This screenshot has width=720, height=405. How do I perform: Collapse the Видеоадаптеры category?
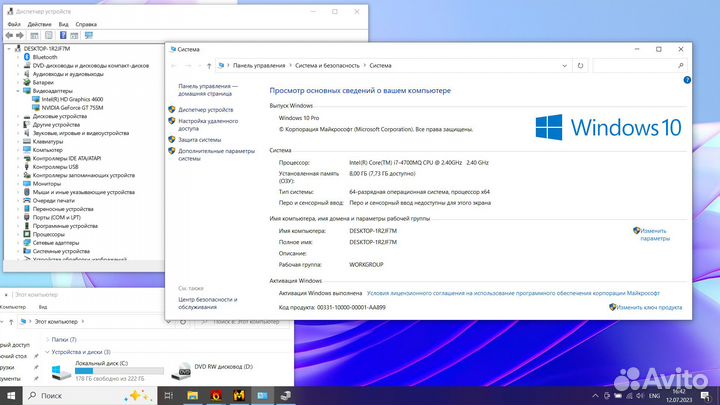[18, 91]
